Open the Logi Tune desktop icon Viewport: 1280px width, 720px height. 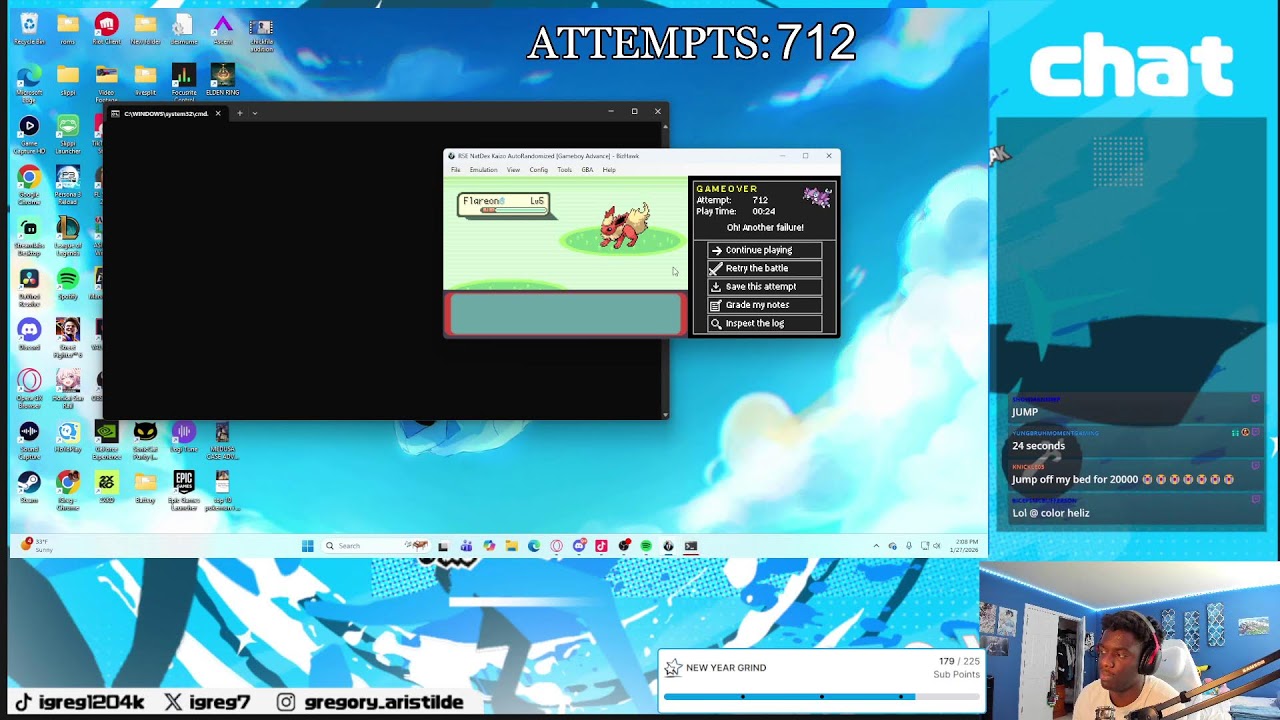tap(184, 436)
